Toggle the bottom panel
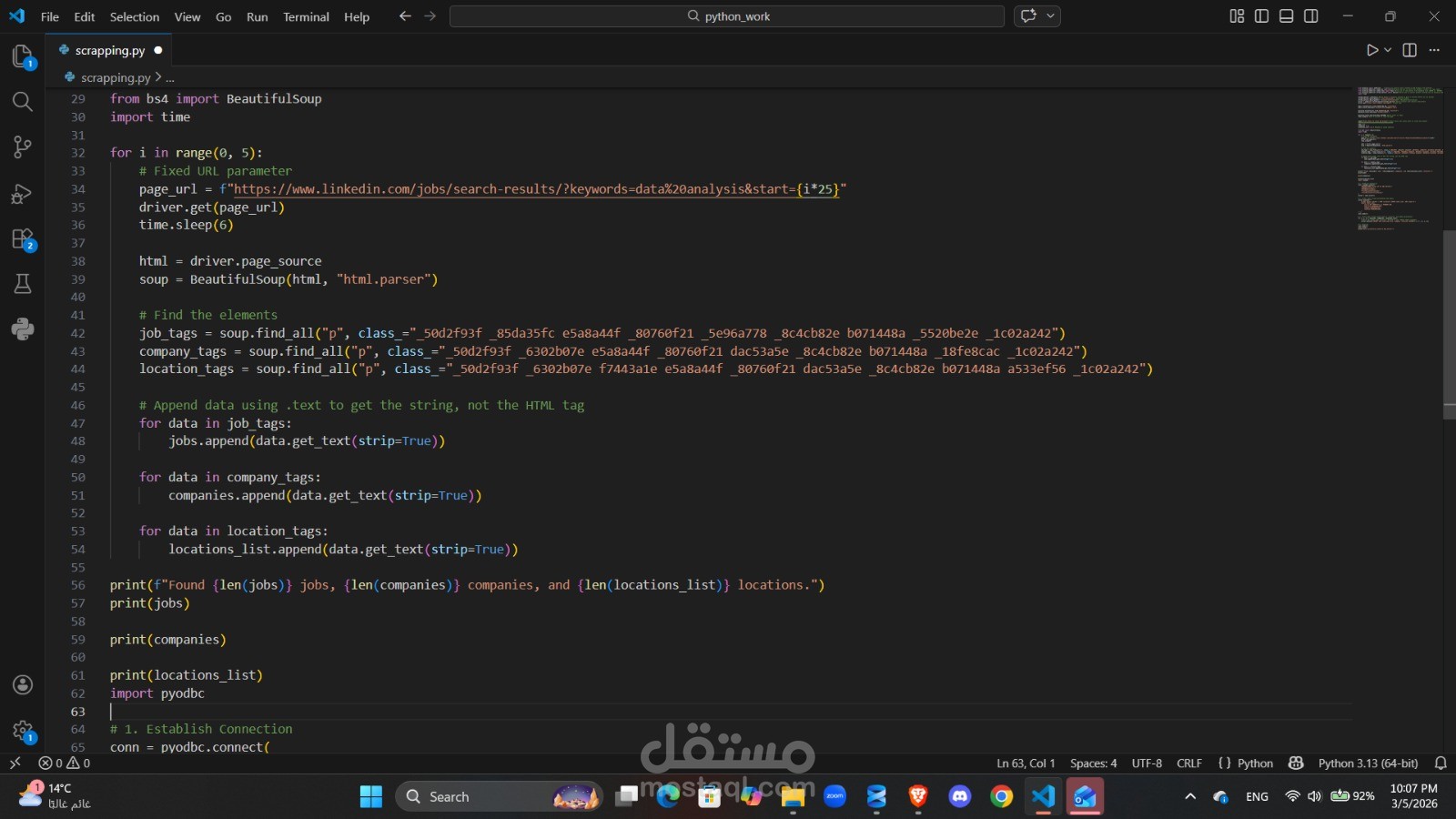Viewport: 1456px width, 819px height. tap(1287, 16)
